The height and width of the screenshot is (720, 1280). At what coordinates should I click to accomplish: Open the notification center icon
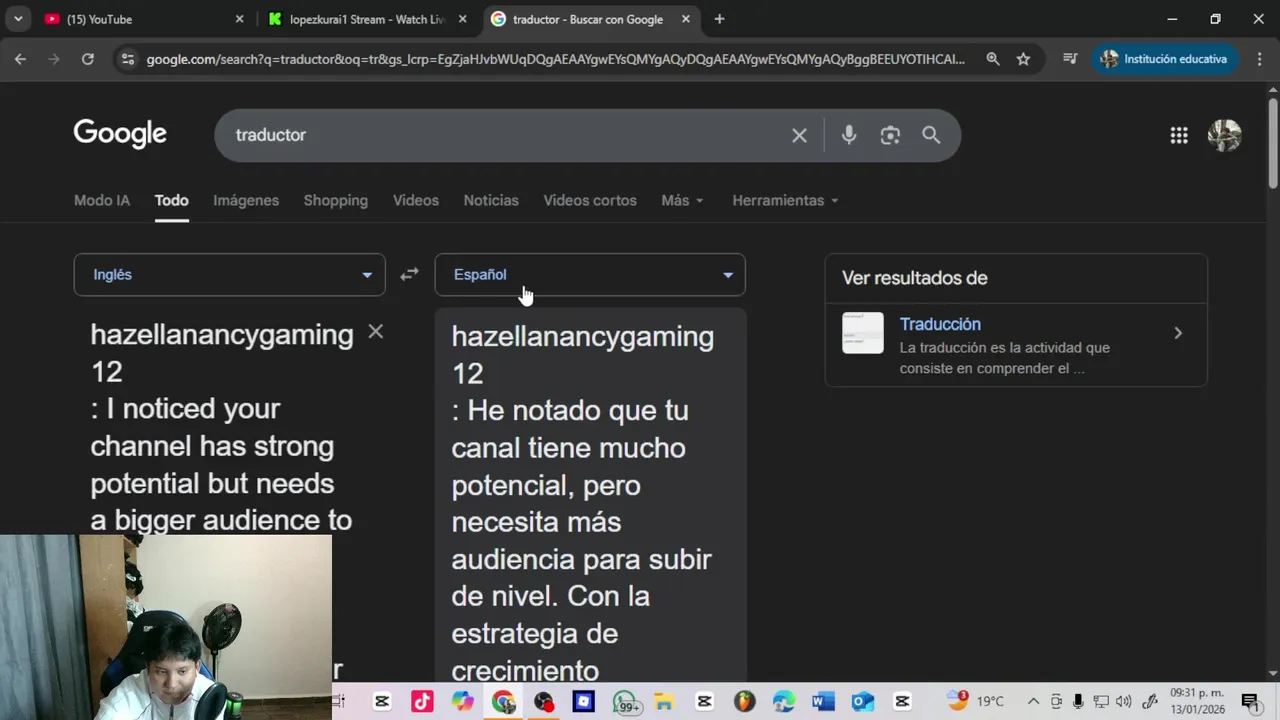tap(1250, 702)
